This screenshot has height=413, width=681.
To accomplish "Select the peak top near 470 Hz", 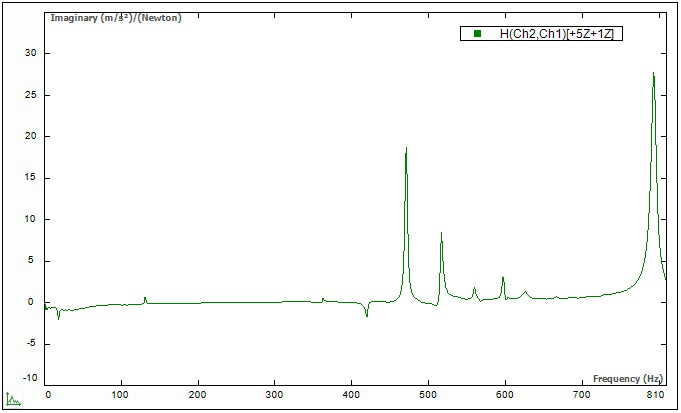I will (x=406, y=148).
